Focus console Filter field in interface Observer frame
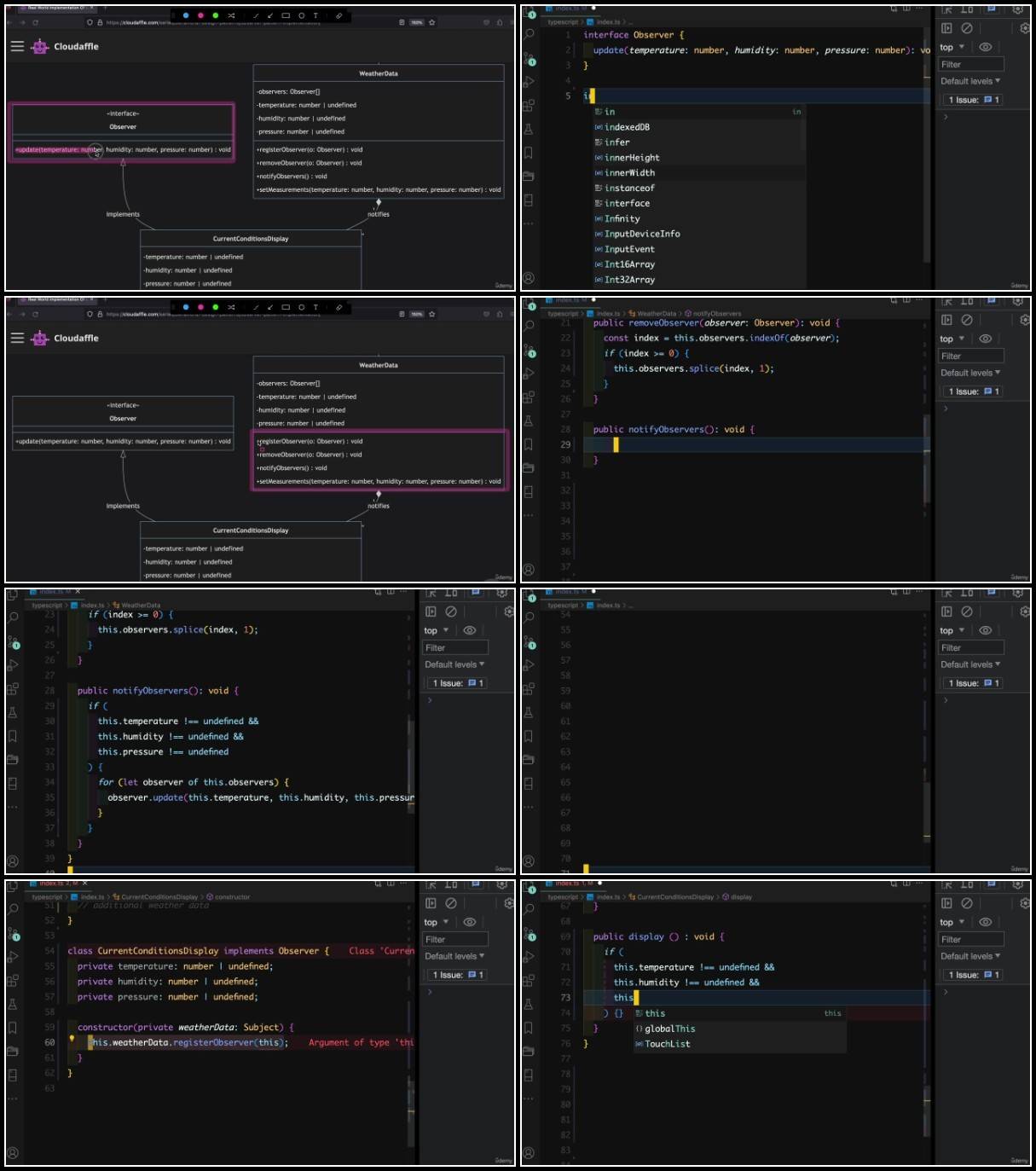This screenshot has height=1171, width=1036. click(x=971, y=64)
